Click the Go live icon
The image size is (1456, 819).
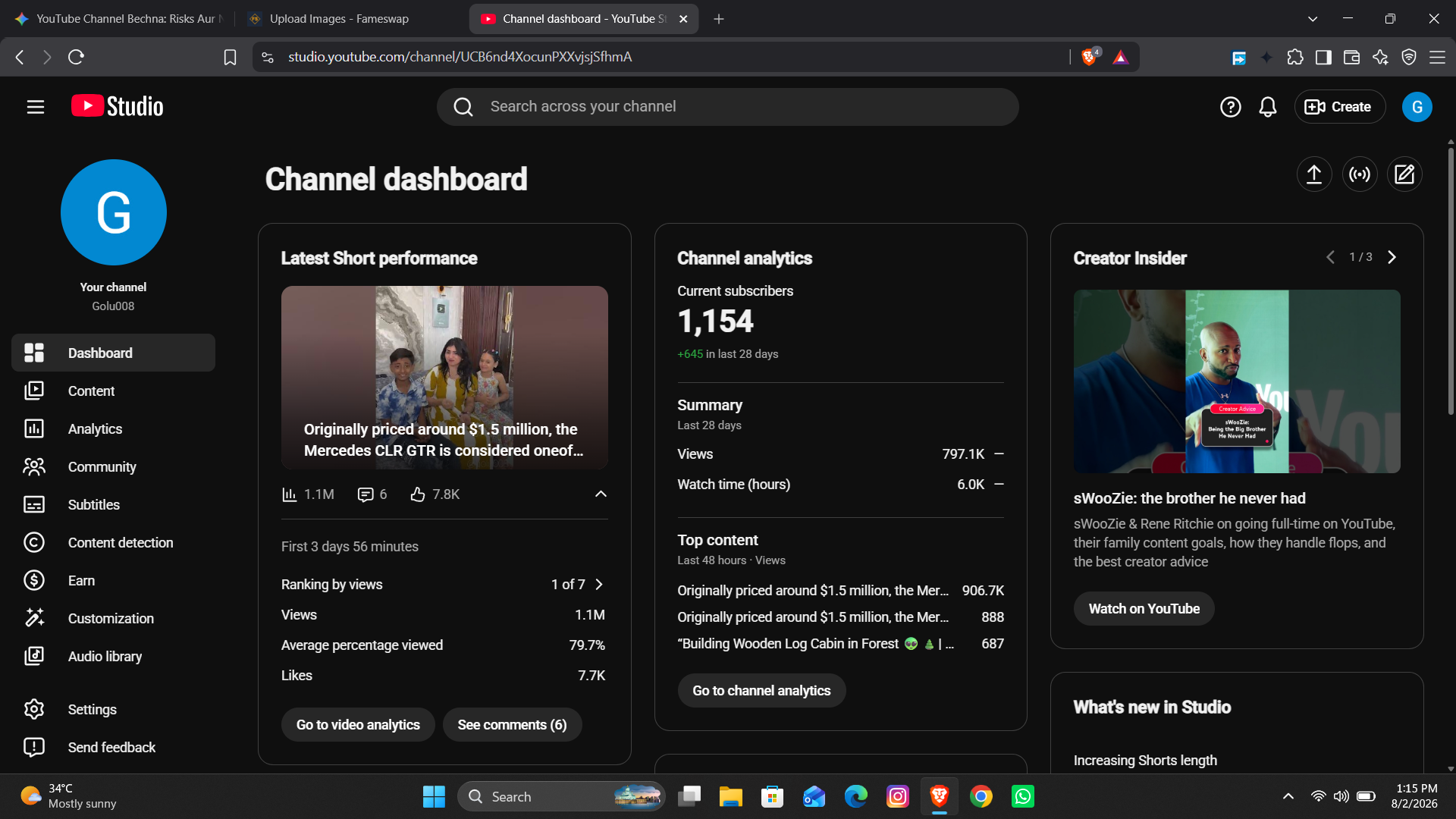1360,174
